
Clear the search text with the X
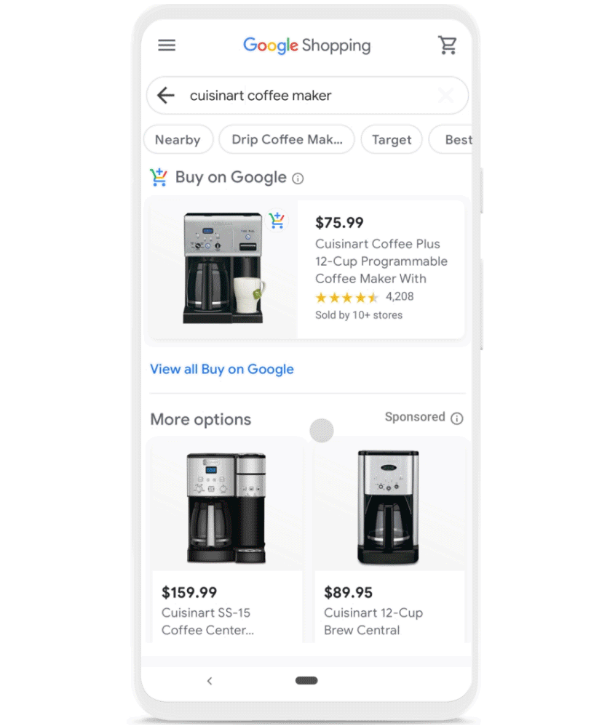tap(446, 96)
